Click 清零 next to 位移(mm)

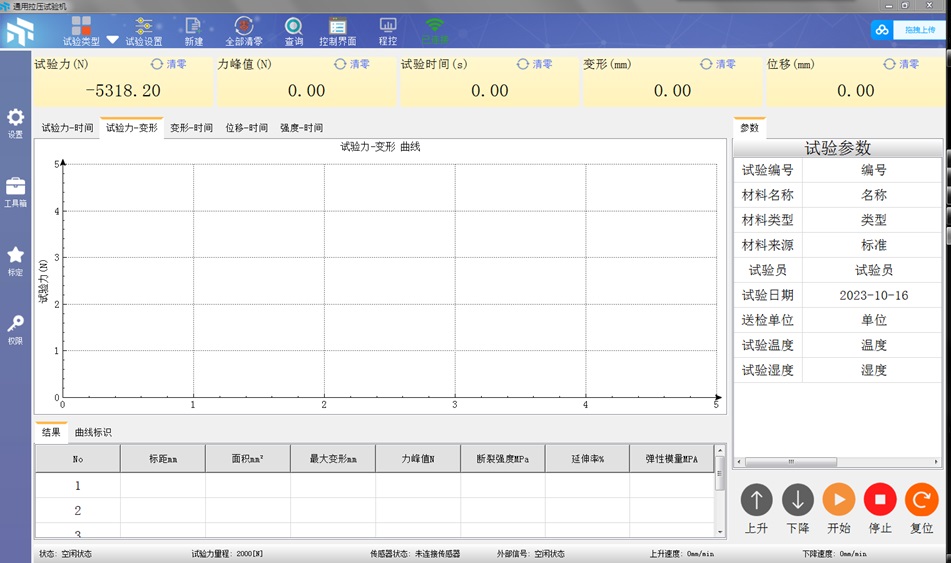[x=901, y=64]
